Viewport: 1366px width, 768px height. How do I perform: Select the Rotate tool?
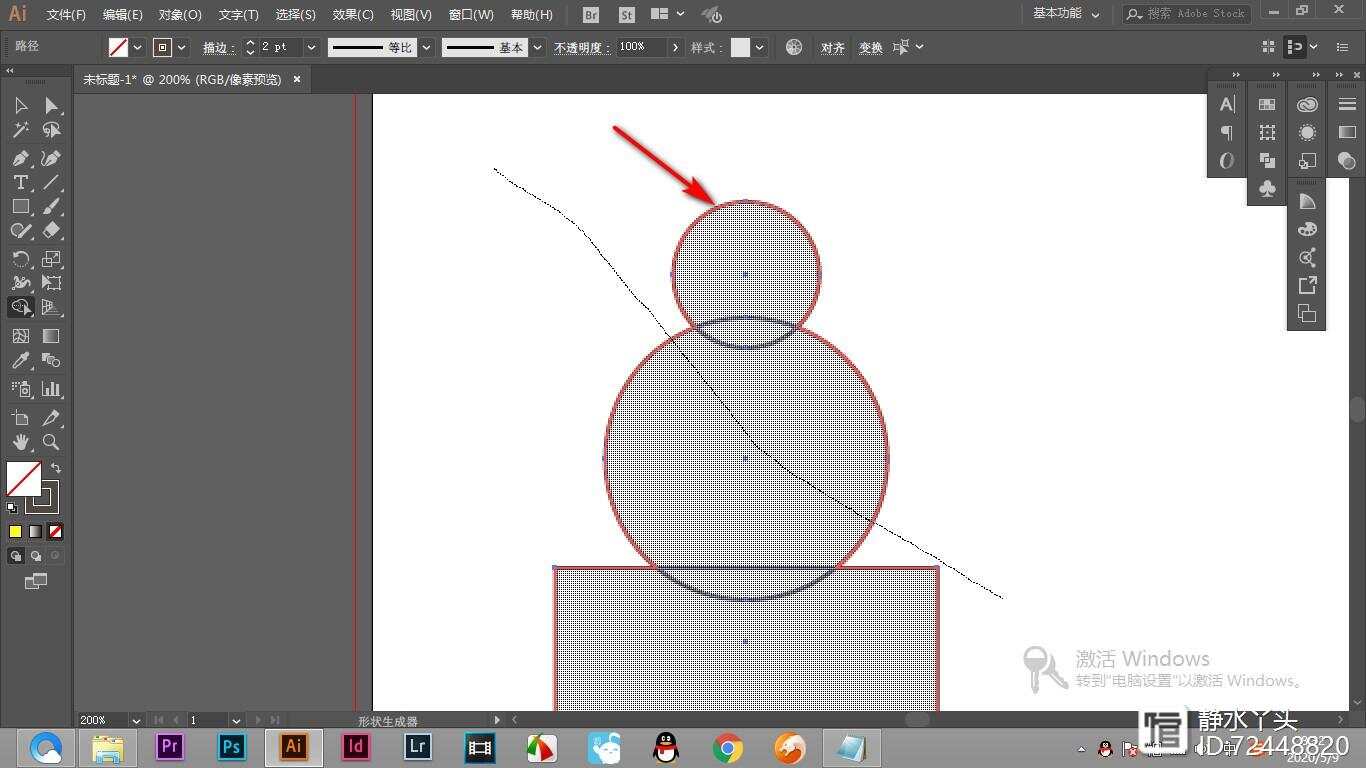click(20, 259)
